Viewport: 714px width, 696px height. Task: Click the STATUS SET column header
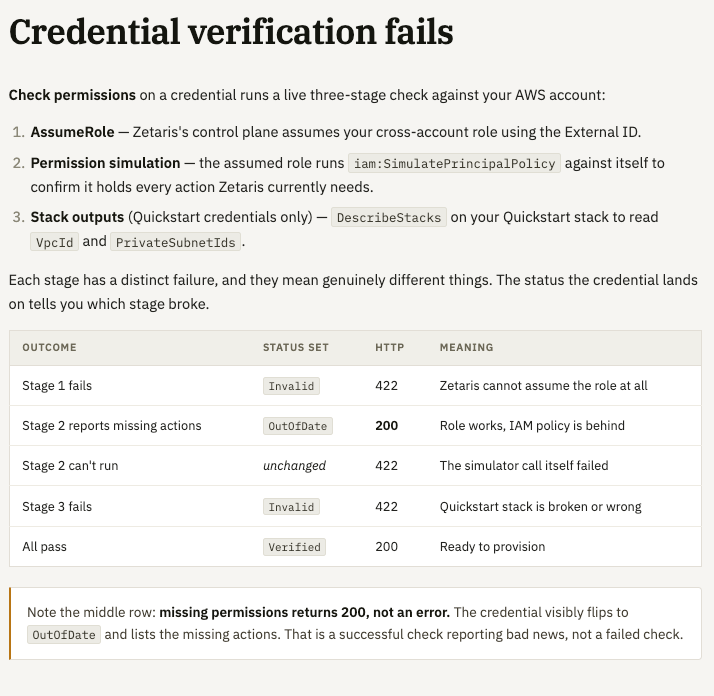pos(296,348)
